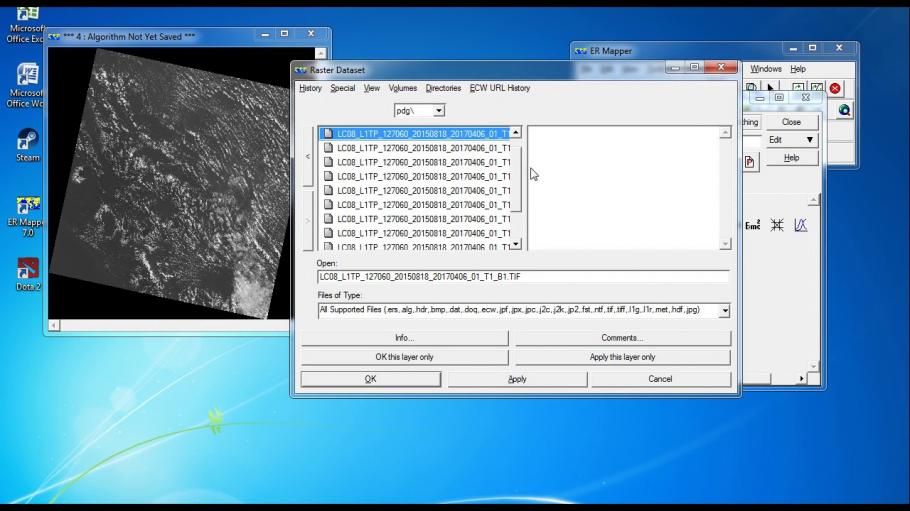Select the highlighted LC08 file in list
This screenshot has width=910, height=511.
coord(415,134)
